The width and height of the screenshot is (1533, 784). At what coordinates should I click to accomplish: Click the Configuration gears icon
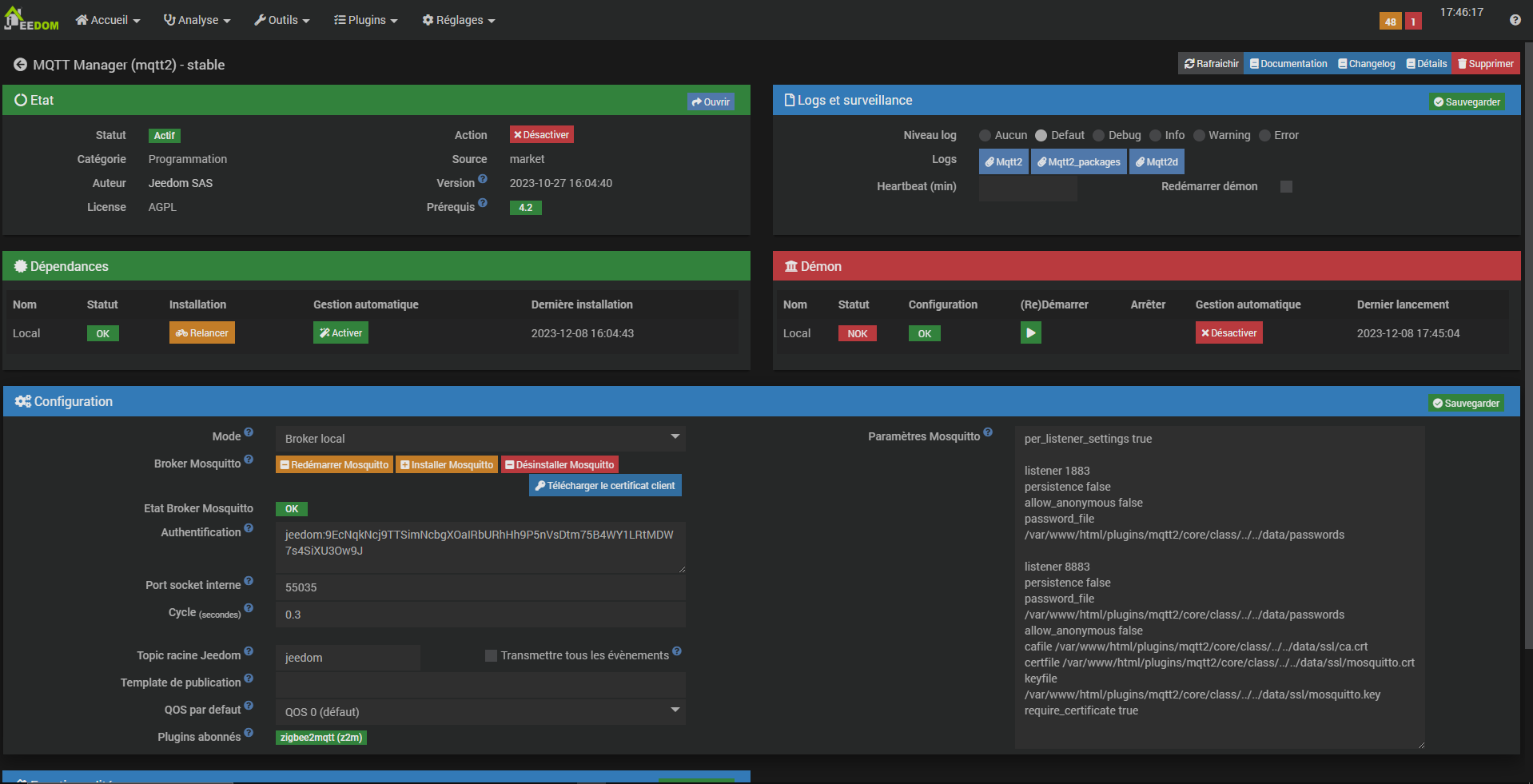pos(23,401)
